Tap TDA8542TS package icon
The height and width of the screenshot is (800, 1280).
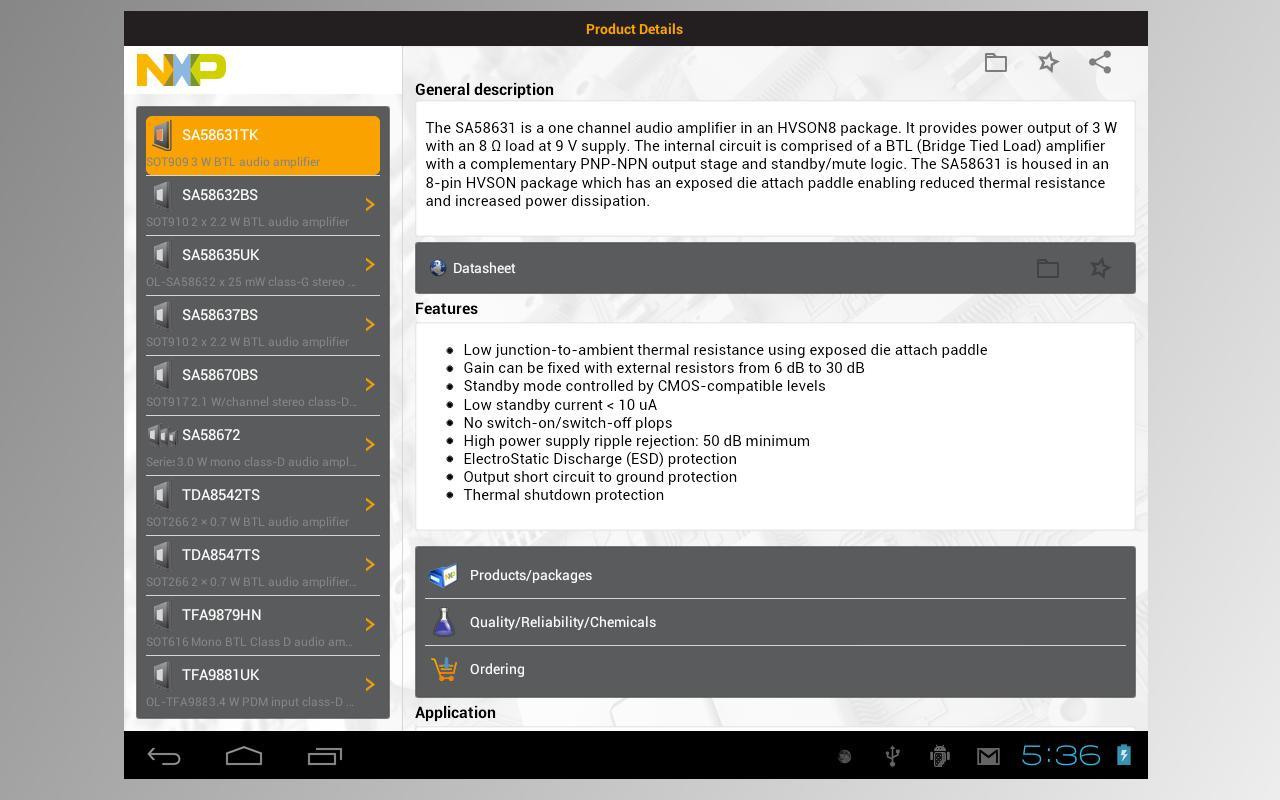pyautogui.click(x=161, y=494)
